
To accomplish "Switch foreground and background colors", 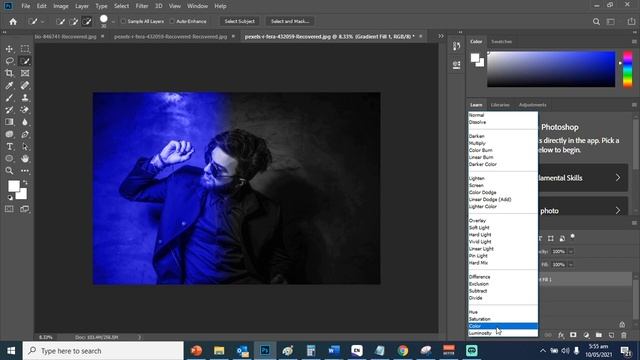I will [x=25, y=182].
